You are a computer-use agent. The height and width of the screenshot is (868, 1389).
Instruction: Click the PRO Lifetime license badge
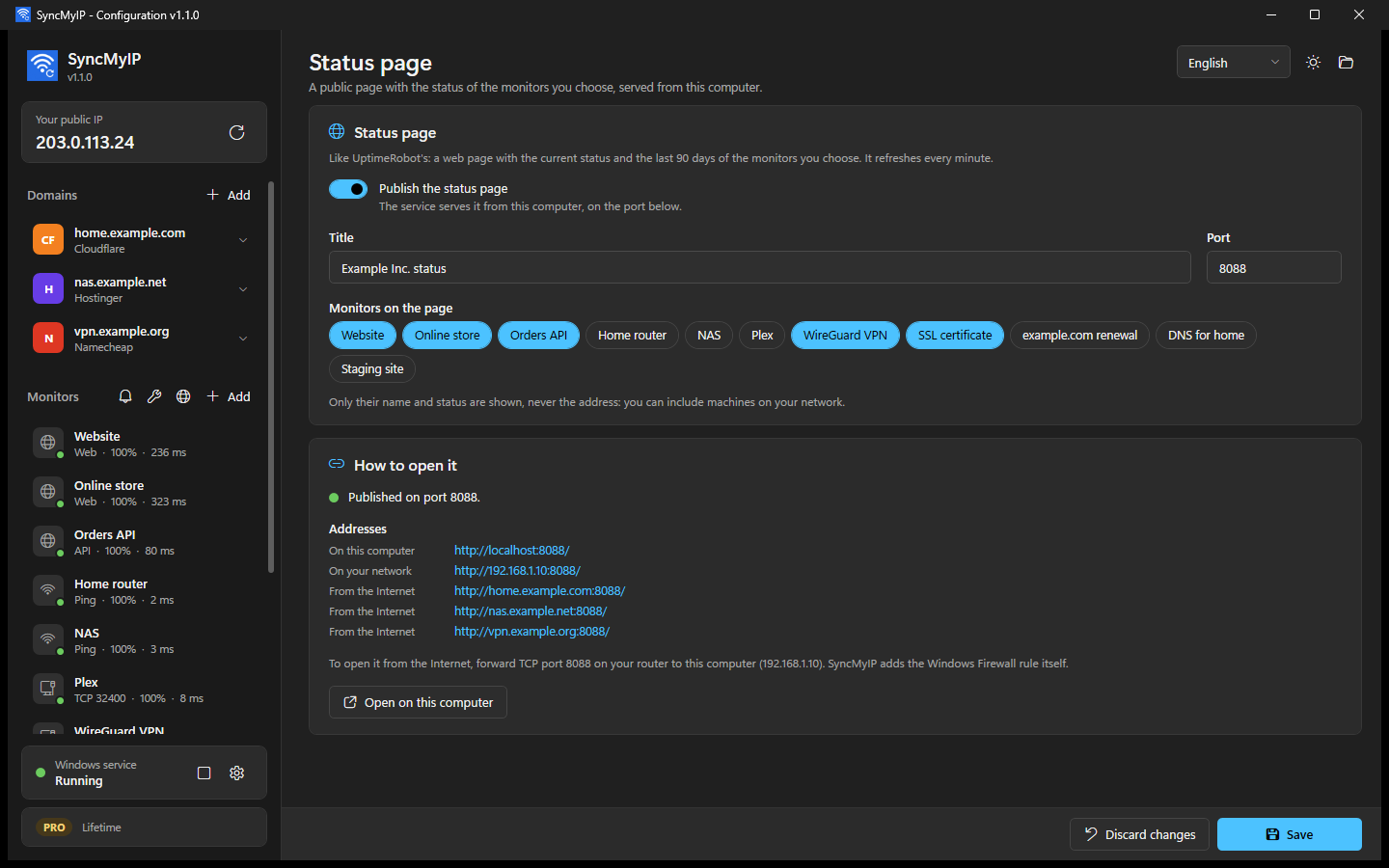[x=144, y=827]
